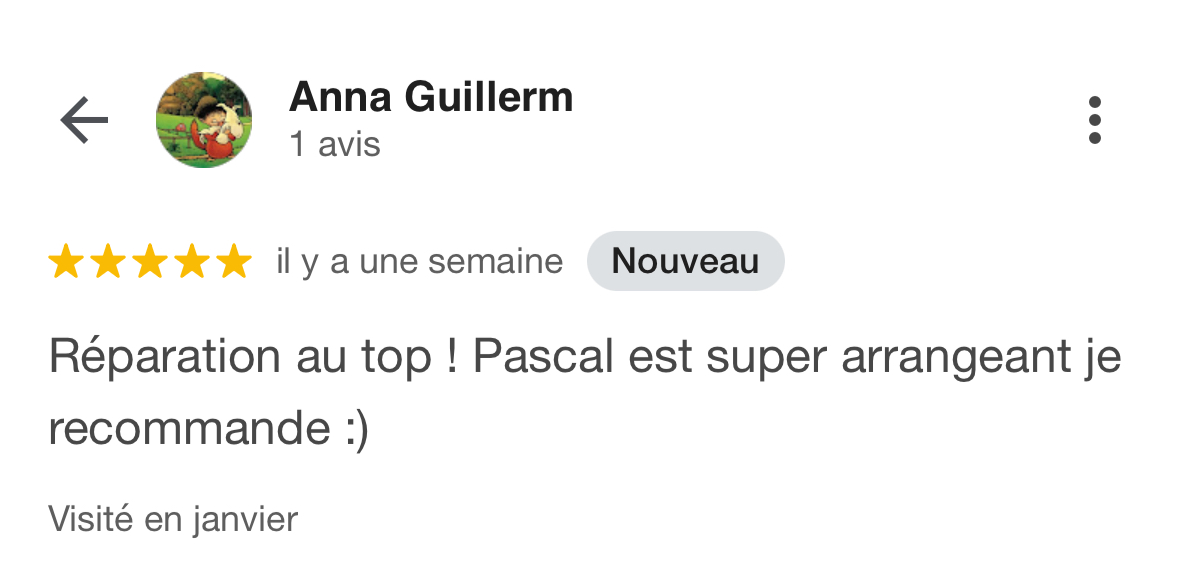Click the first yellow rating star
The image size is (1179, 586).
pyautogui.click(x=65, y=261)
